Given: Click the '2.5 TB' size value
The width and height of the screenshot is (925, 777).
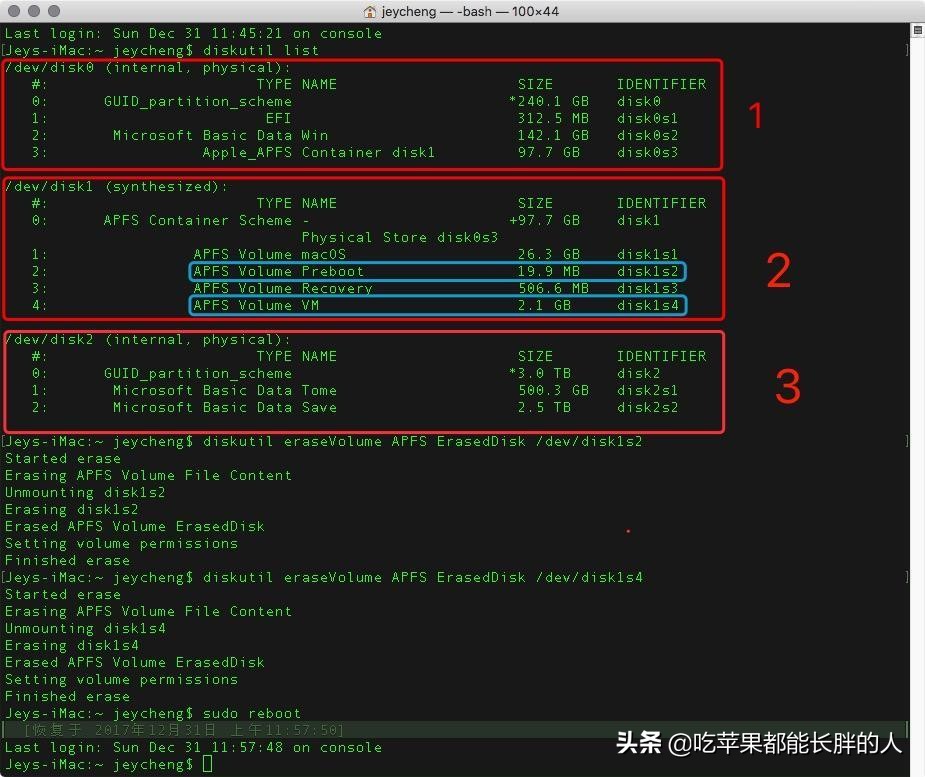Looking at the screenshot, I should (x=544, y=408).
